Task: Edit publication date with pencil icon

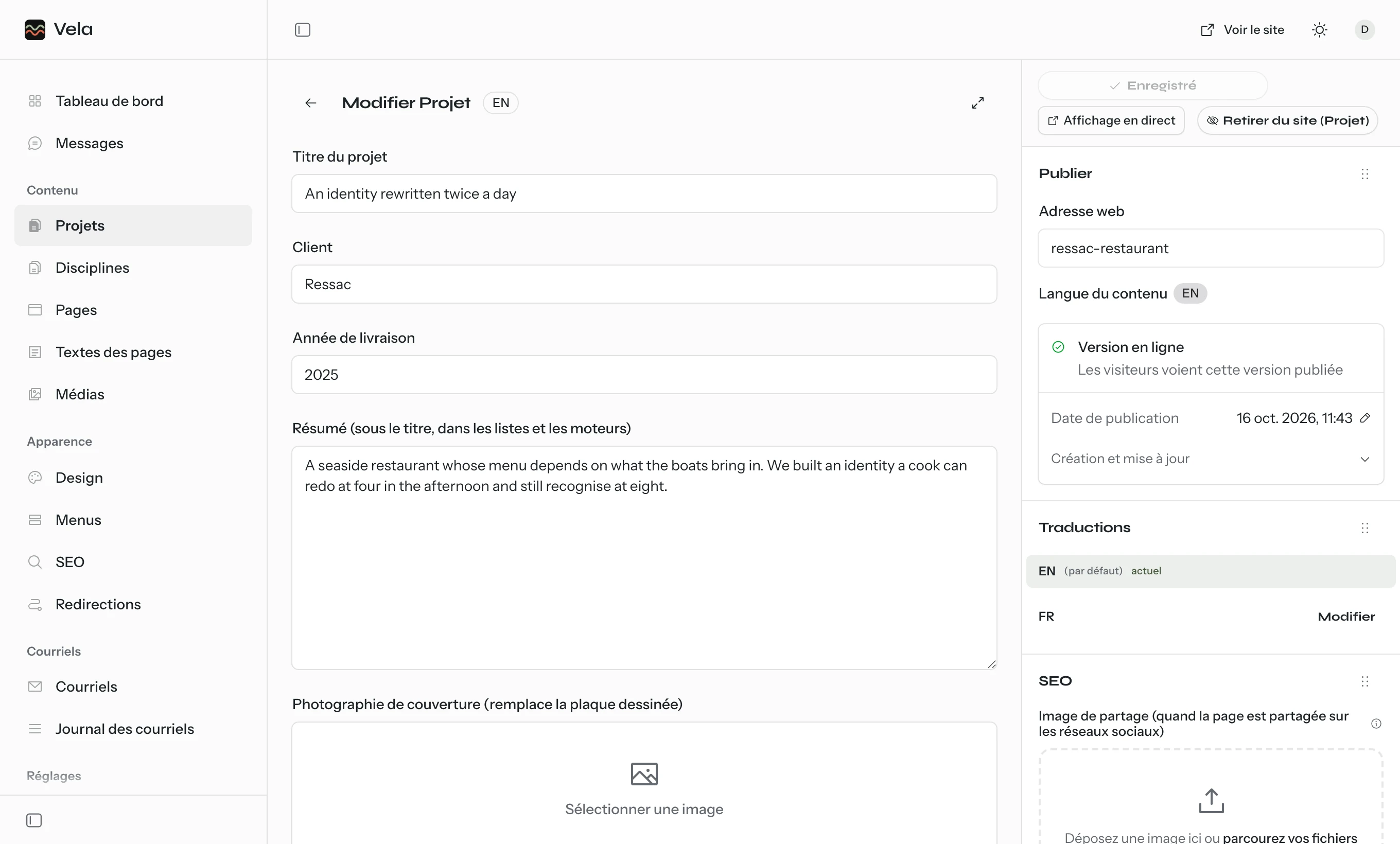Action: (1365, 418)
